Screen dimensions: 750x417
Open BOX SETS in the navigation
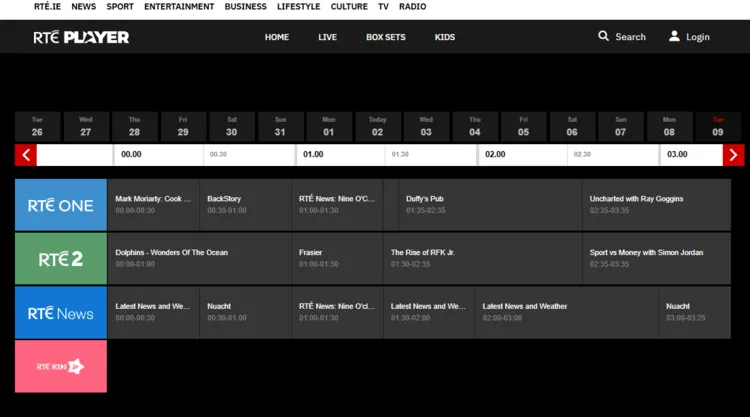[386, 37]
